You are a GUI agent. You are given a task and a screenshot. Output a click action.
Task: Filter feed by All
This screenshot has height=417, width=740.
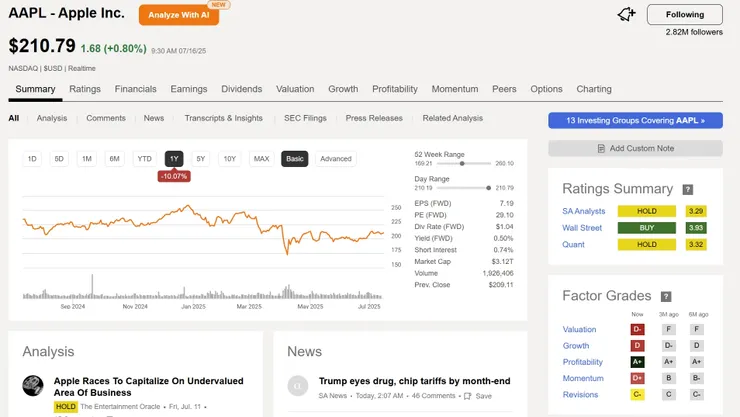[x=14, y=118]
